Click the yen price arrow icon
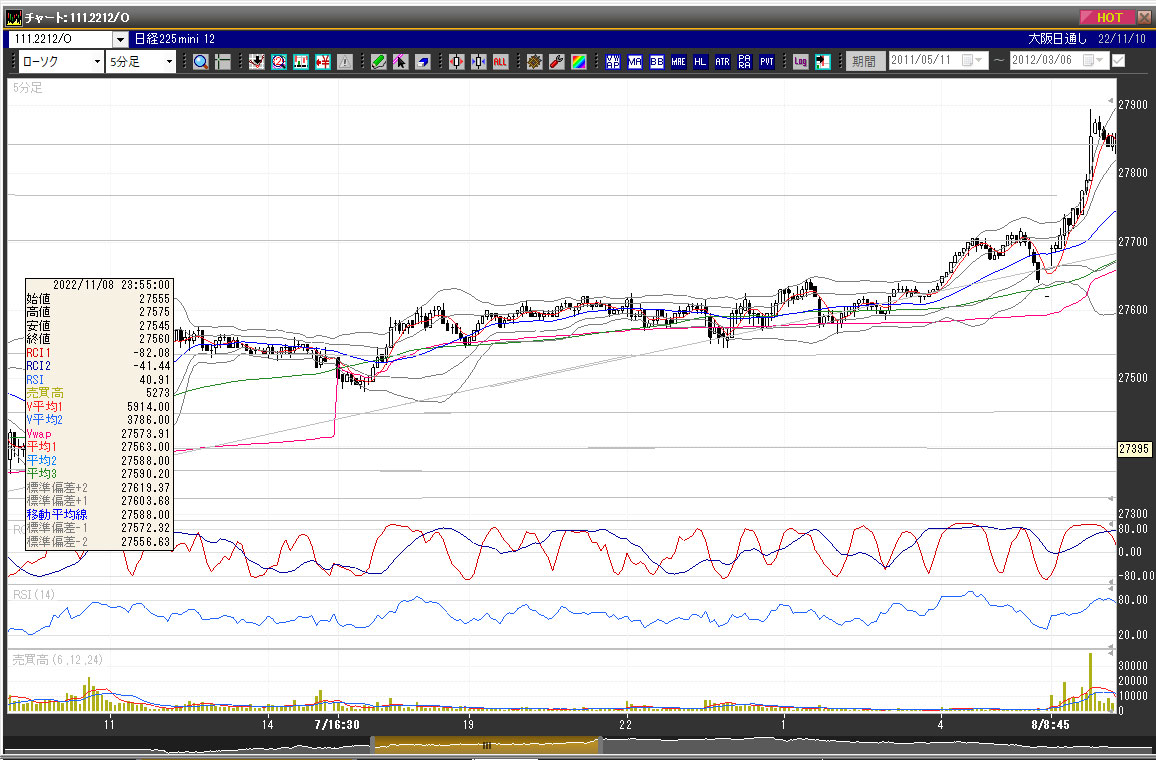 tap(323, 62)
